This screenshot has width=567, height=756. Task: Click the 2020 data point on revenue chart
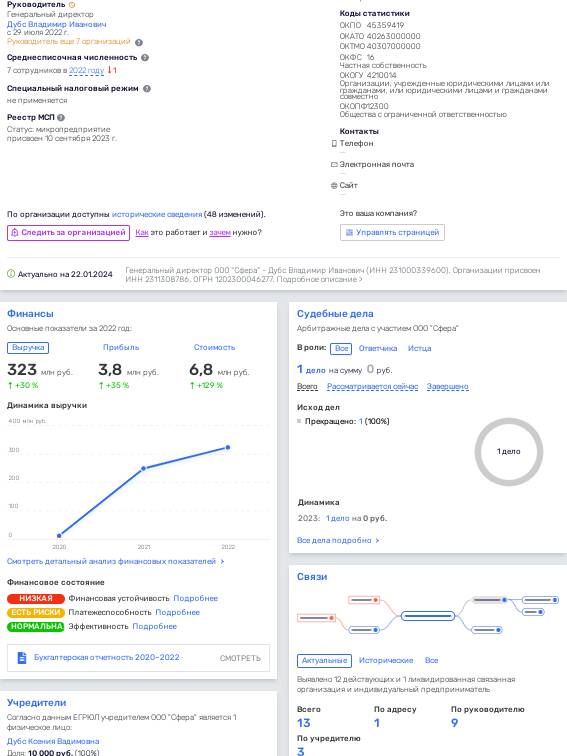[x=59, y=536]
